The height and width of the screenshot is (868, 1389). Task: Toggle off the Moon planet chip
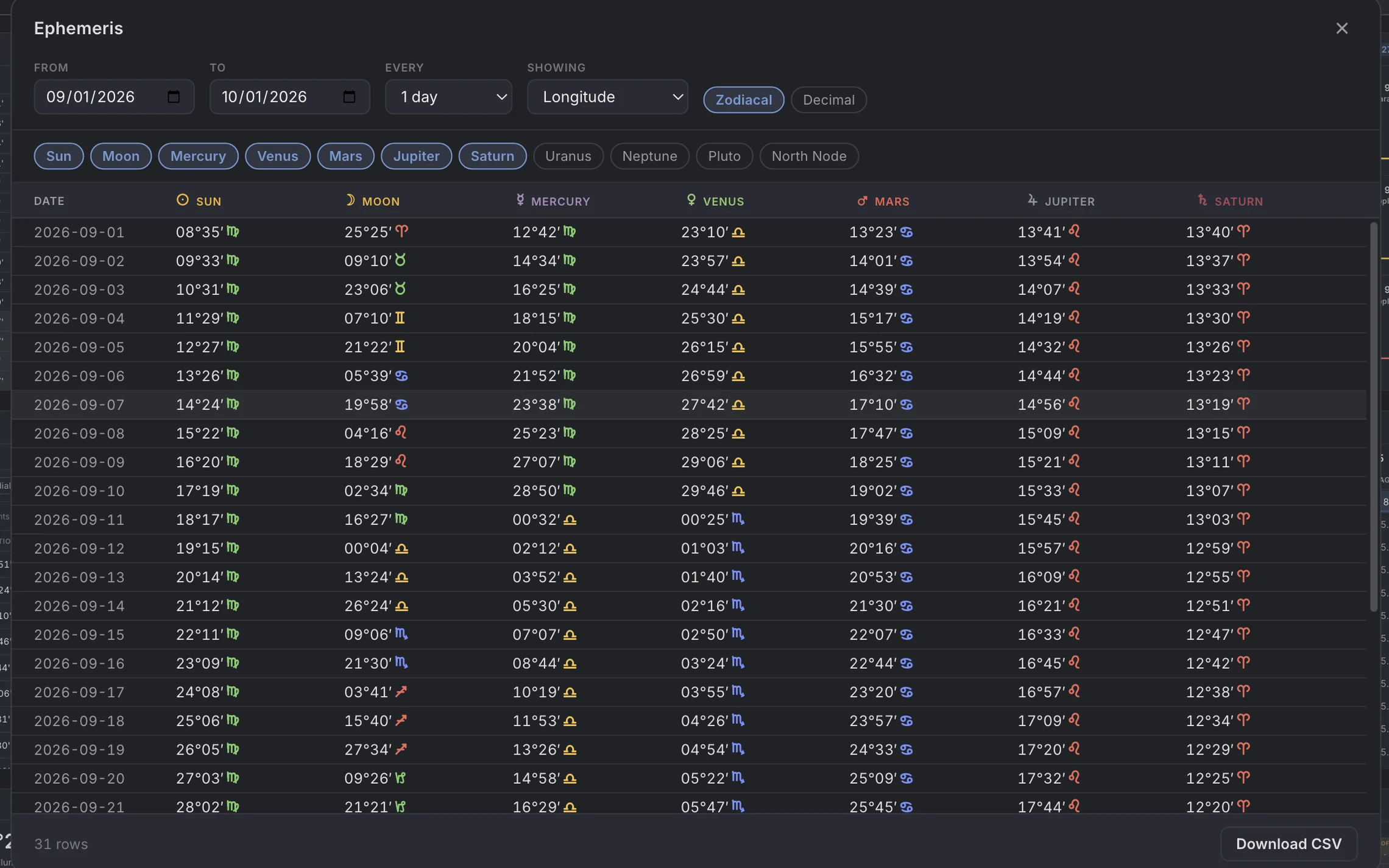[x=121, y=156]
